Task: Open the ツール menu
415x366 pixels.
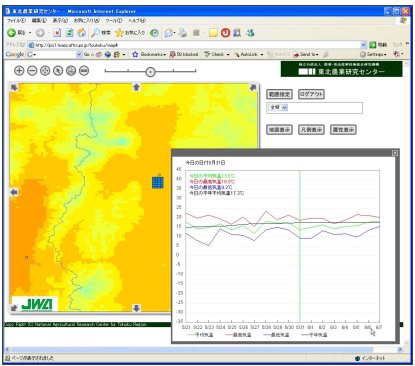Action: (x=114, y=20)
